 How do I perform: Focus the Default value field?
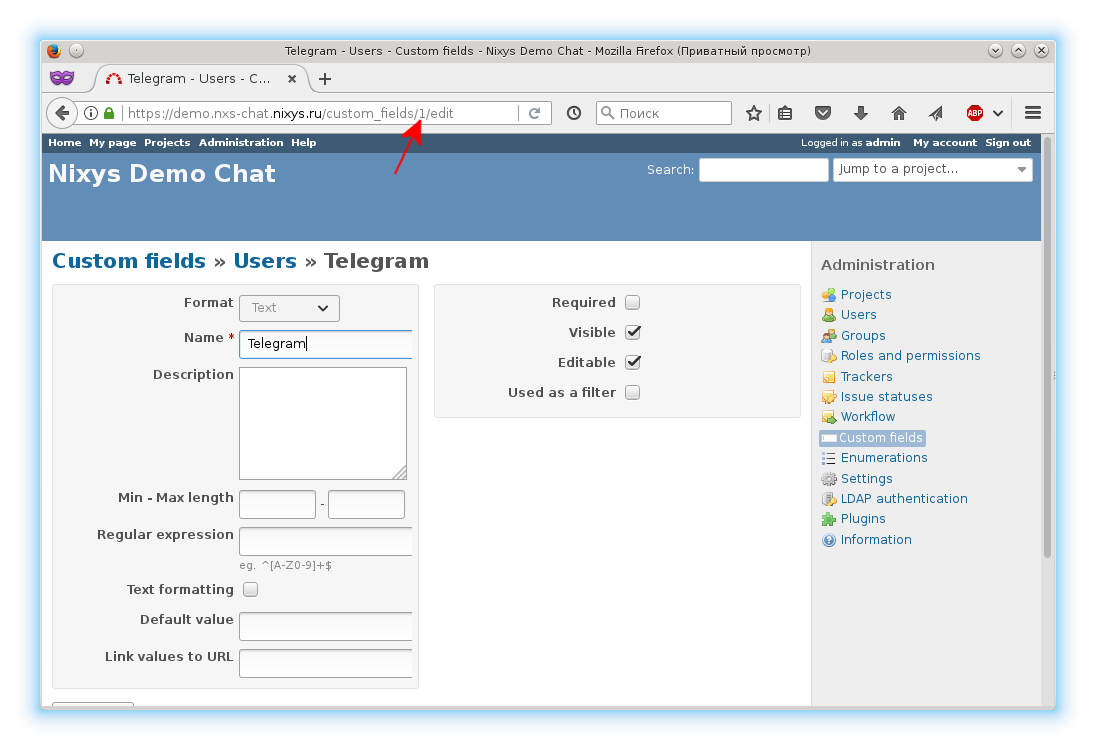(x=326, y=627)
